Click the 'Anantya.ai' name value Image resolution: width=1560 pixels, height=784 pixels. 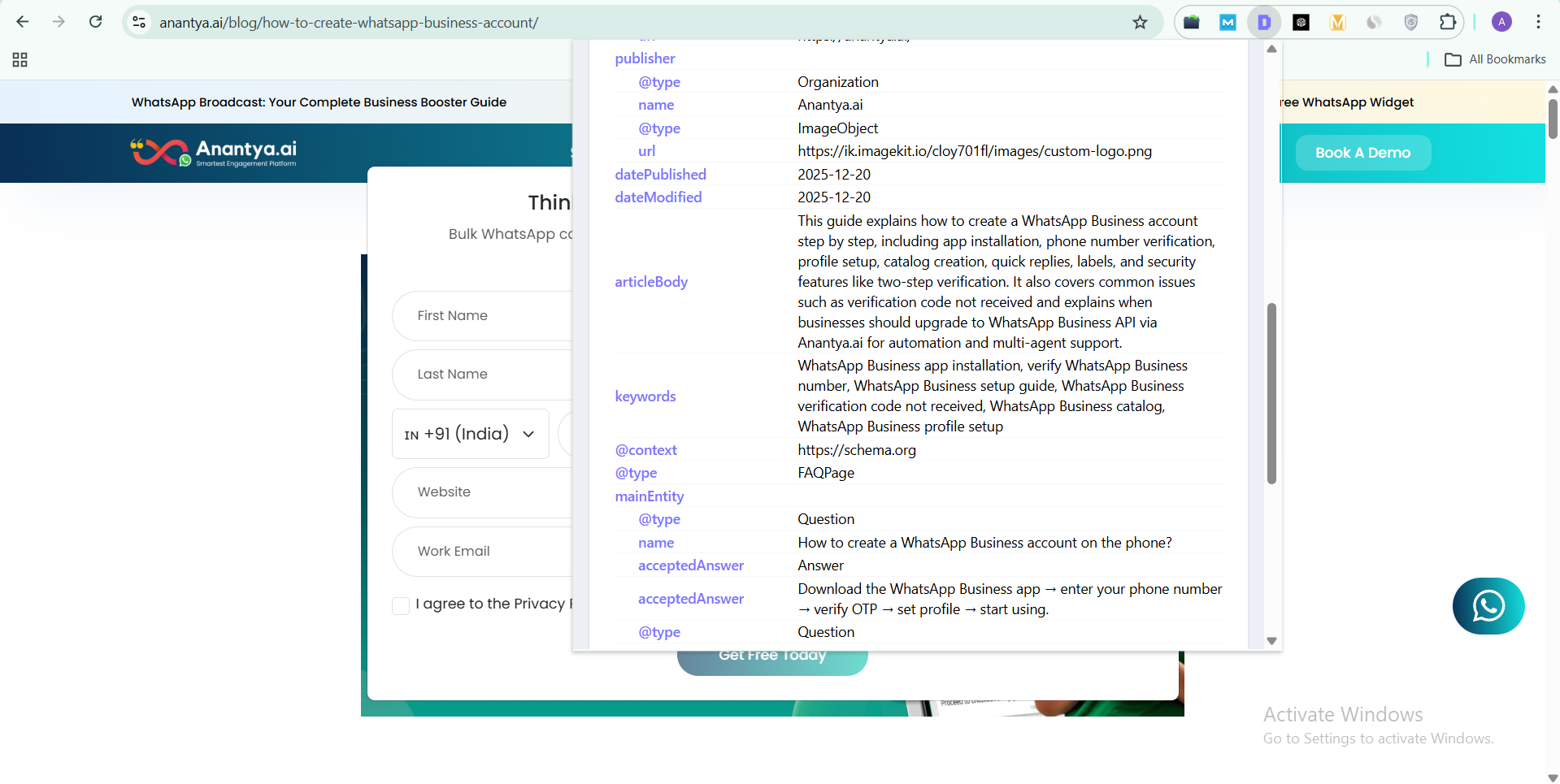click(830, 105)
